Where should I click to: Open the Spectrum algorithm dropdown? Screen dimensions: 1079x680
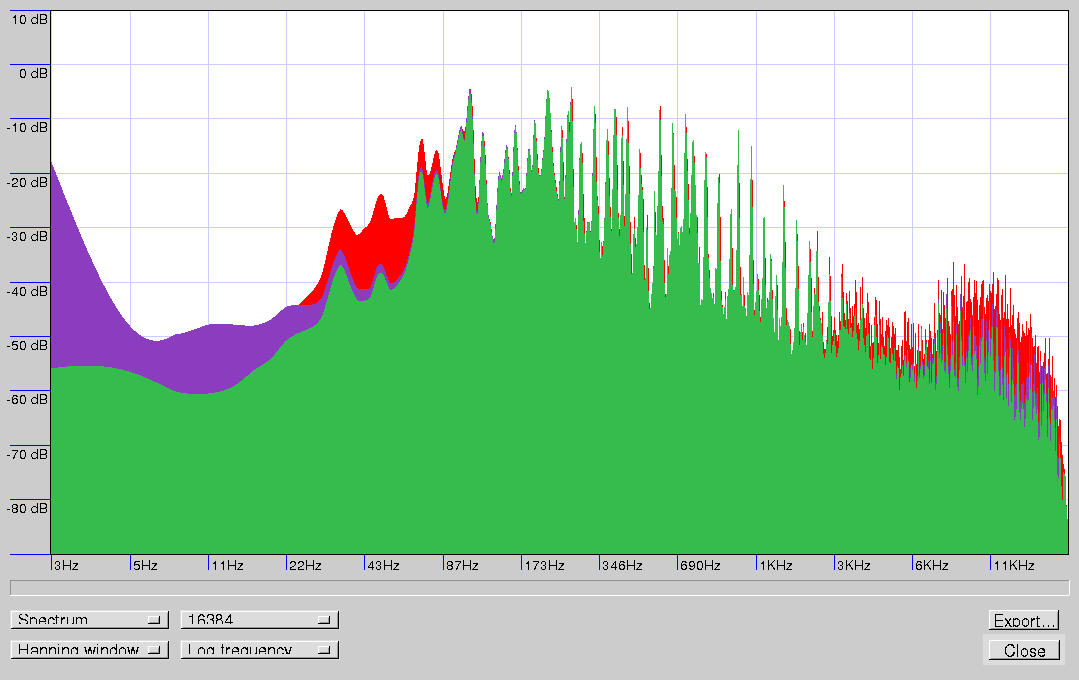point(89,620)
